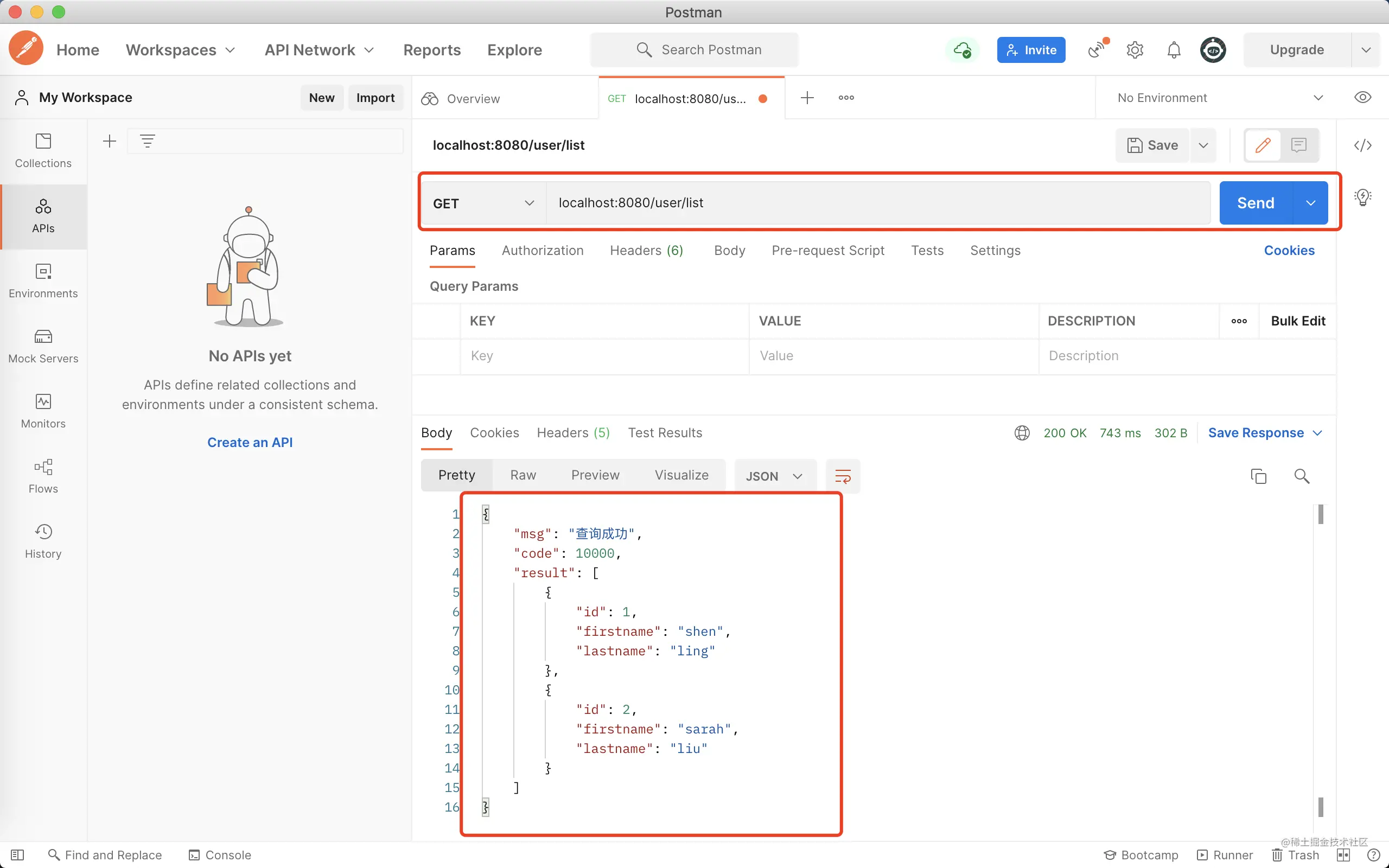1389x868 pixels.
Task: Click the filter icon in APIs search
Action: click(148, 141)
